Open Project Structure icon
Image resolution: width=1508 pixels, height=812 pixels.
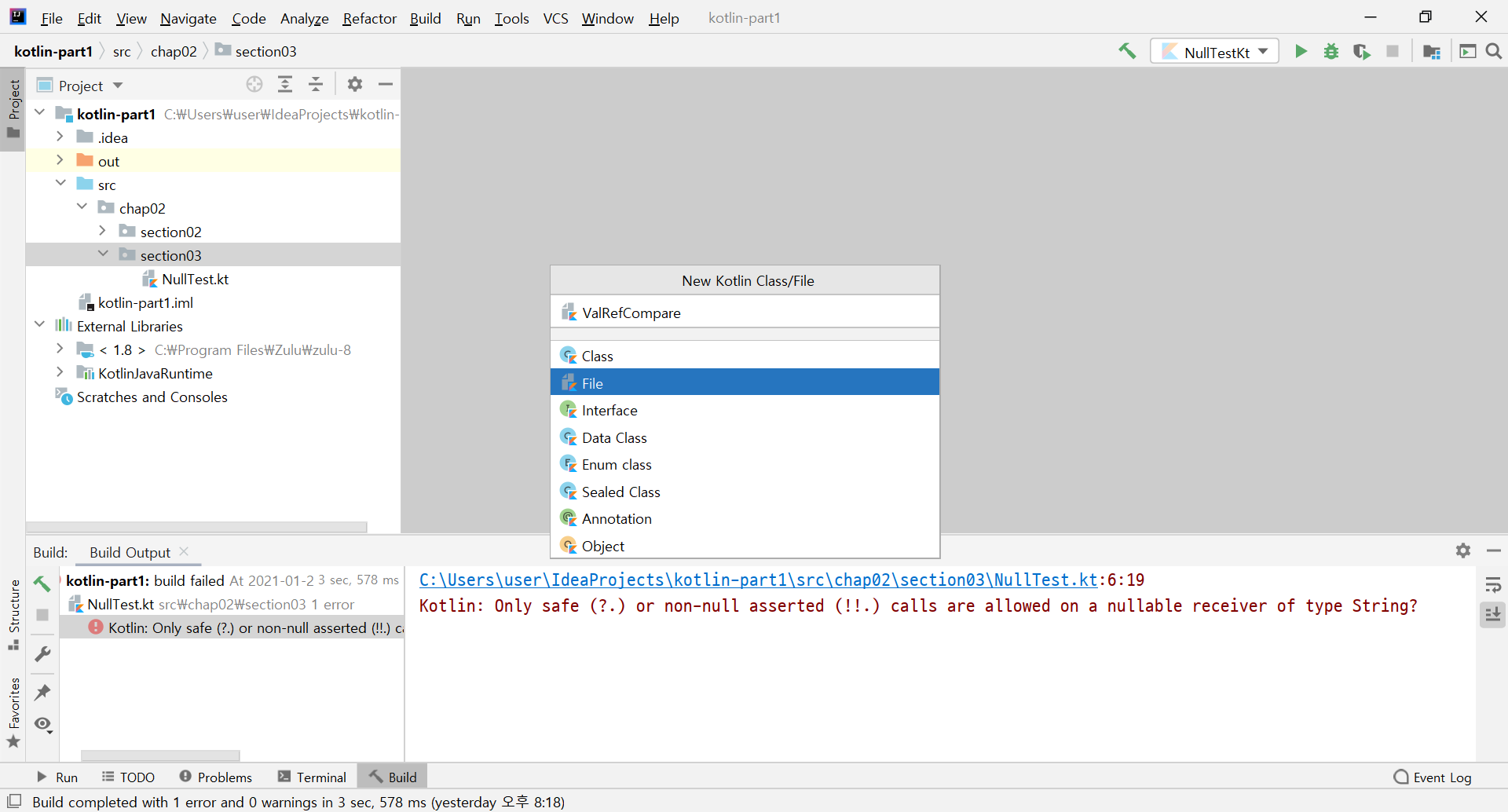point(1431,51)
